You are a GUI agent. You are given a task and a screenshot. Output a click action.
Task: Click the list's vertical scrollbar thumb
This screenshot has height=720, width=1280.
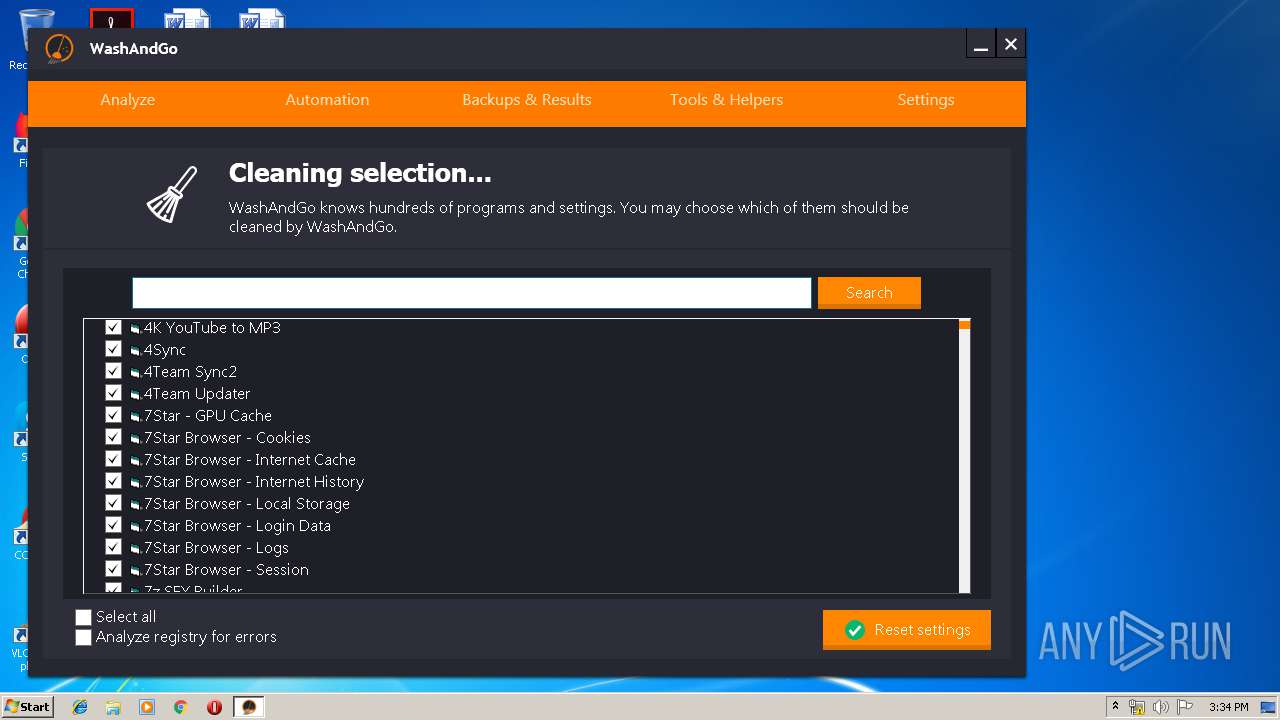pos(964,324)
